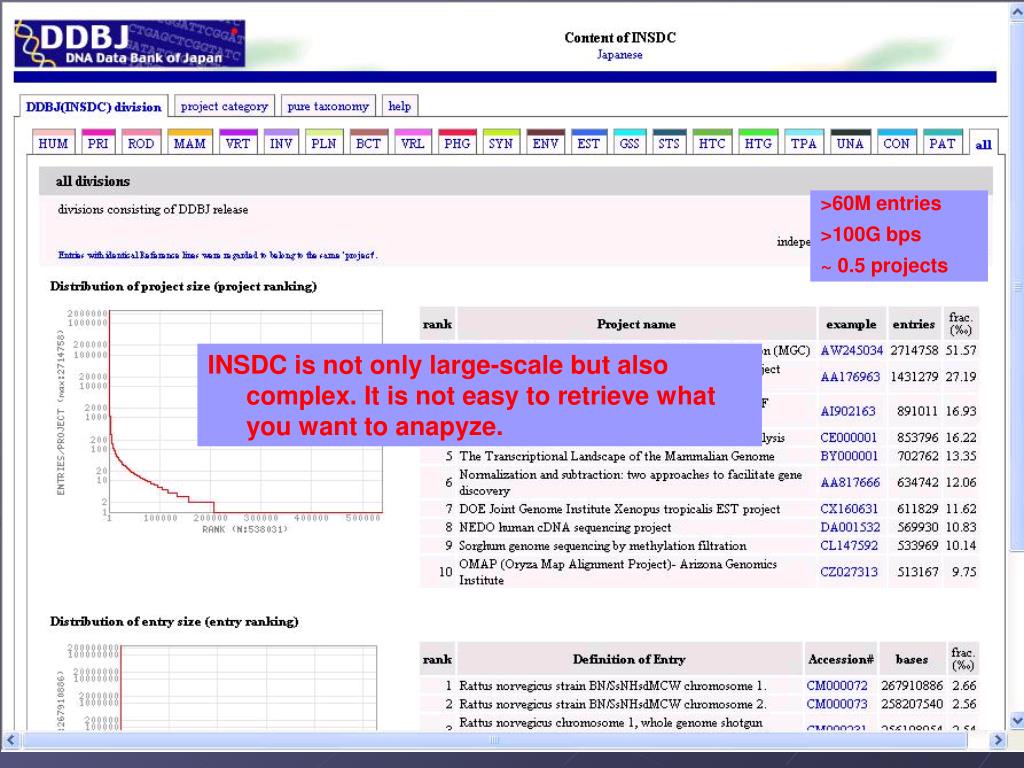Open example accession AI902163
The height and width of the screenshot is (768, 1024).
pyautogui.click(x=848, y=411)
